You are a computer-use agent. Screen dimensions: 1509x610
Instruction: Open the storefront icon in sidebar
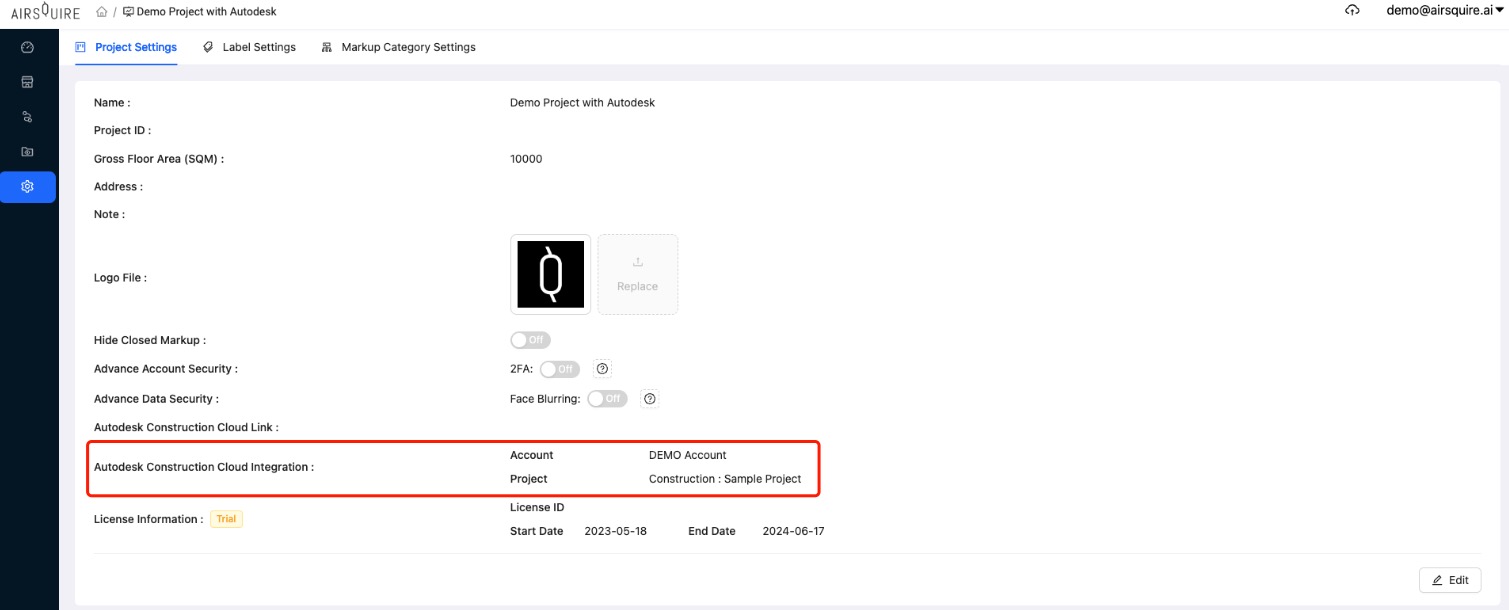[28, 82]
